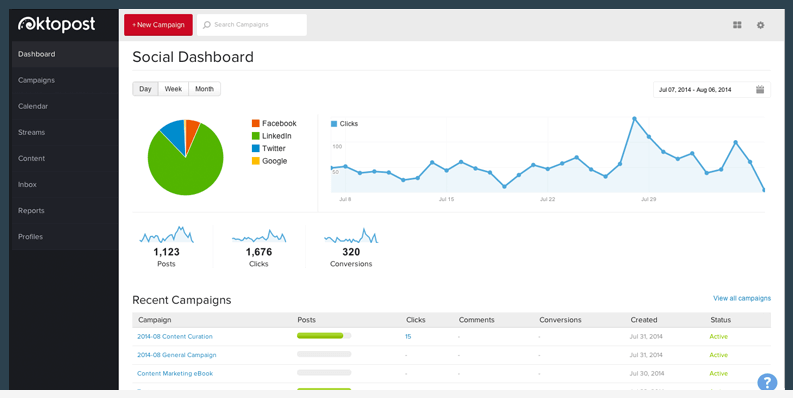Screen dimensions: 793x398
Task: Click the Twitter blue legend swatch
Action: coord(255,149)
